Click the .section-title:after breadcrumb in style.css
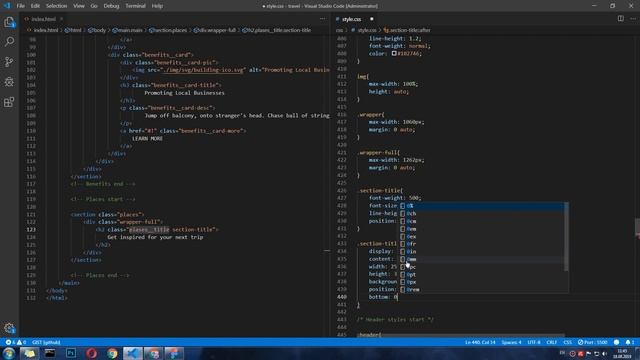Viewport: 640px width, 360px height. coord(407,30)
